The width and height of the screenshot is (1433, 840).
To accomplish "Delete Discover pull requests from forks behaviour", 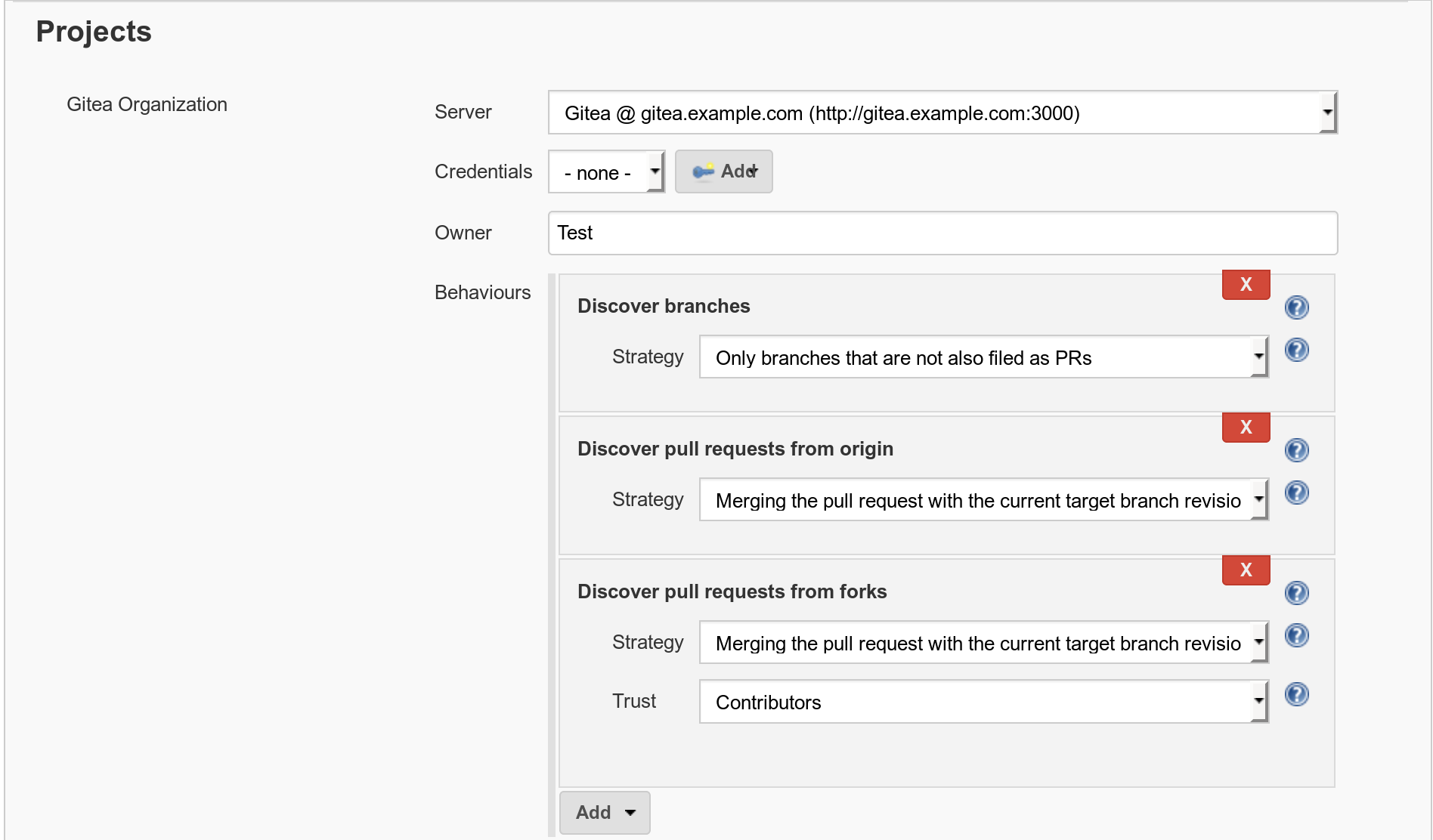I will pos(1246,570).
